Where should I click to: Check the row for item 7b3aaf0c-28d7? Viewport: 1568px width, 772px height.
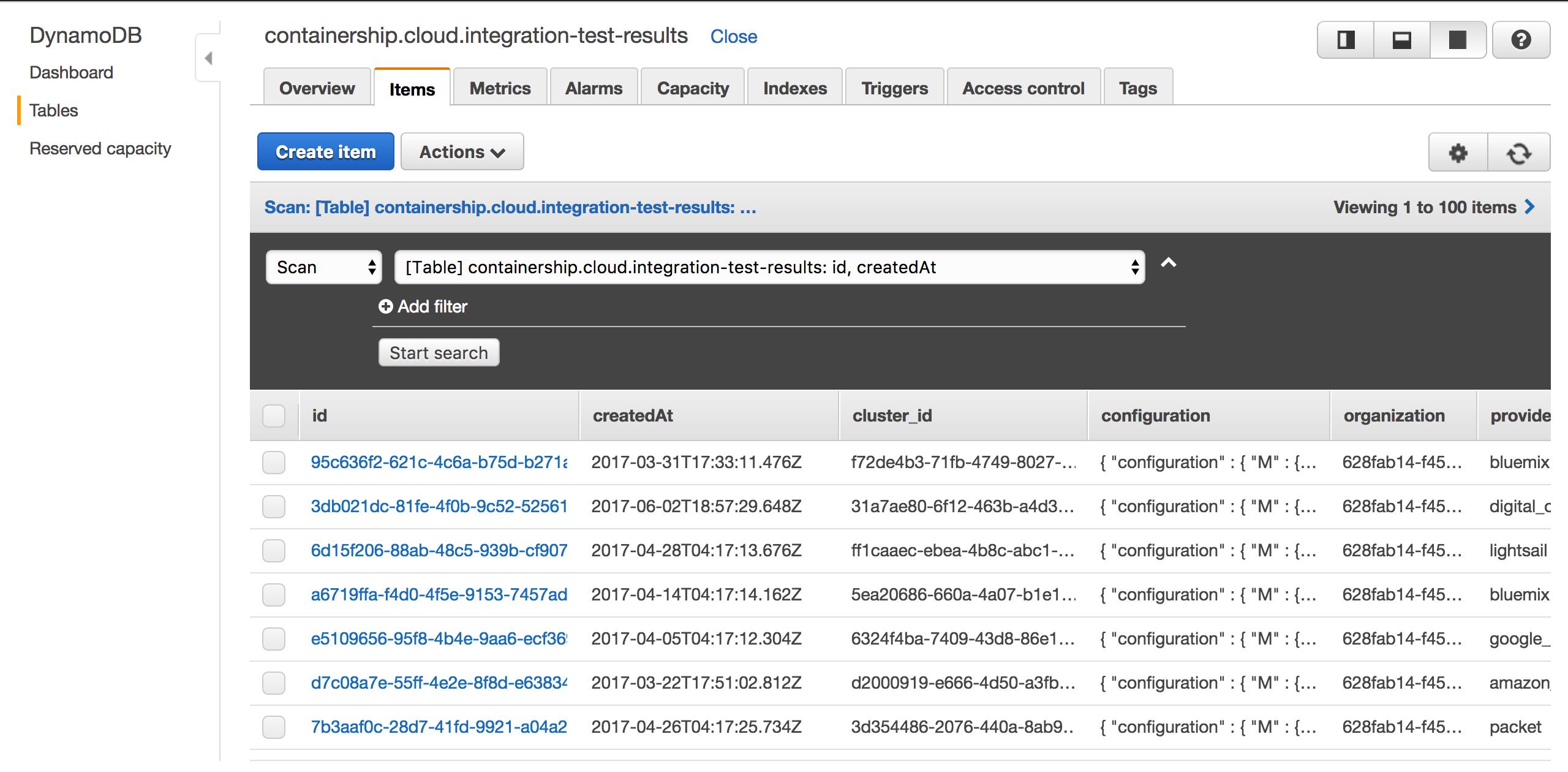point(274,727)
